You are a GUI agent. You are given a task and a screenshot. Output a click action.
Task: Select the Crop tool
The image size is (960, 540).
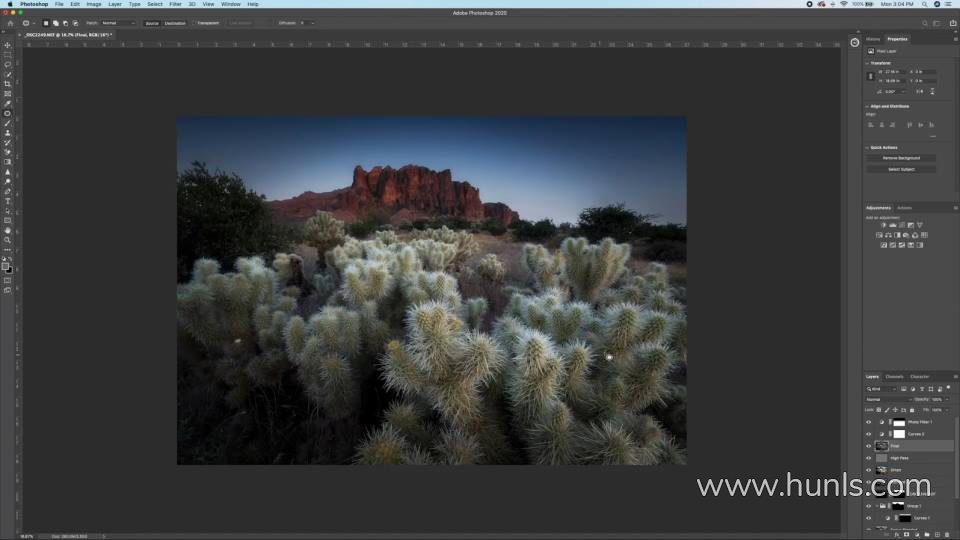[x=7, y=84]
